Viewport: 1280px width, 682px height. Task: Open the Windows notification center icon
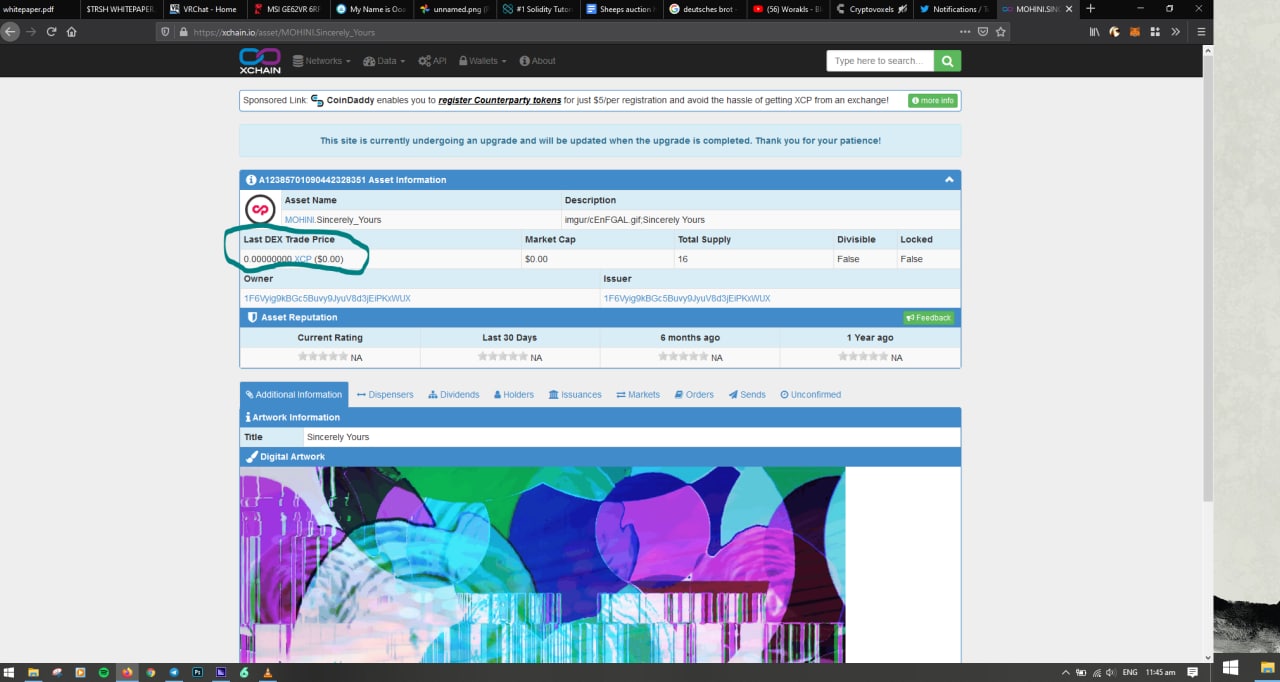[x=1192, y=672]
